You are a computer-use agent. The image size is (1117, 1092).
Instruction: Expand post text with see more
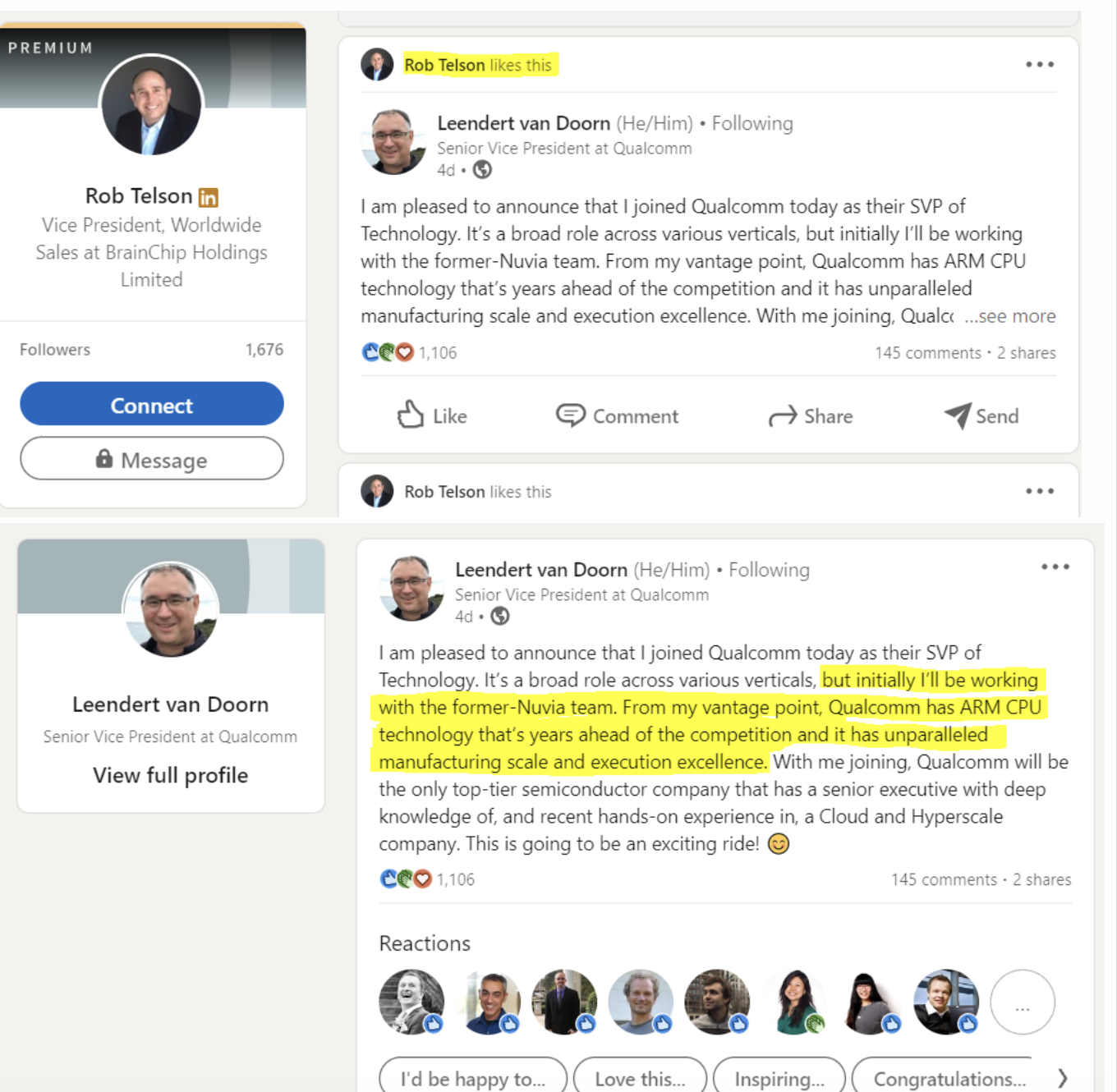(x=1010, y=316)
